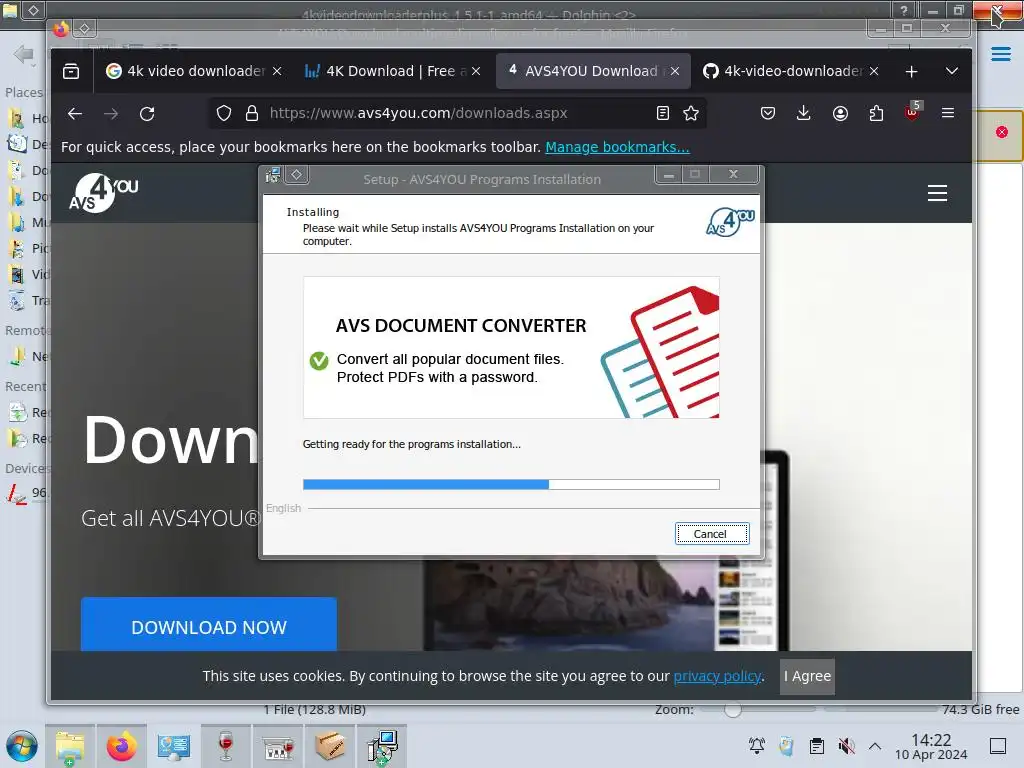1024x768 pixels.
Task: Open the start menu button
Action: click(x=22, y=746)
